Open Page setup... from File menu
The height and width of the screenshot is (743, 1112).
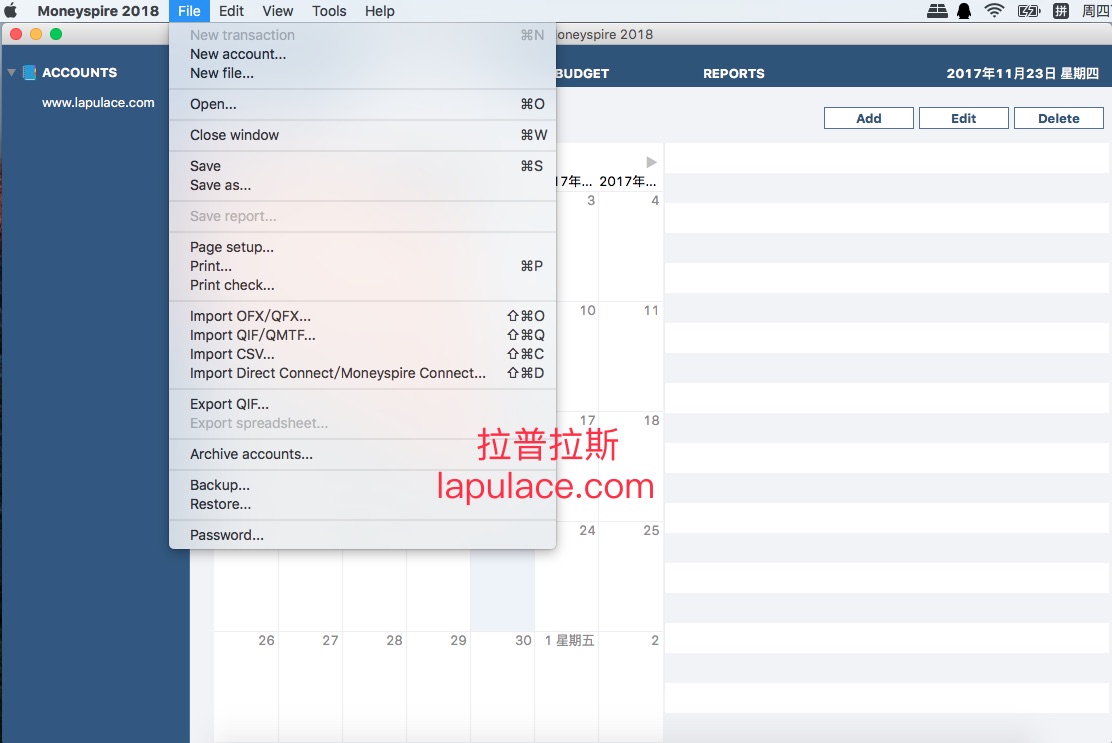tap(362, 247)
